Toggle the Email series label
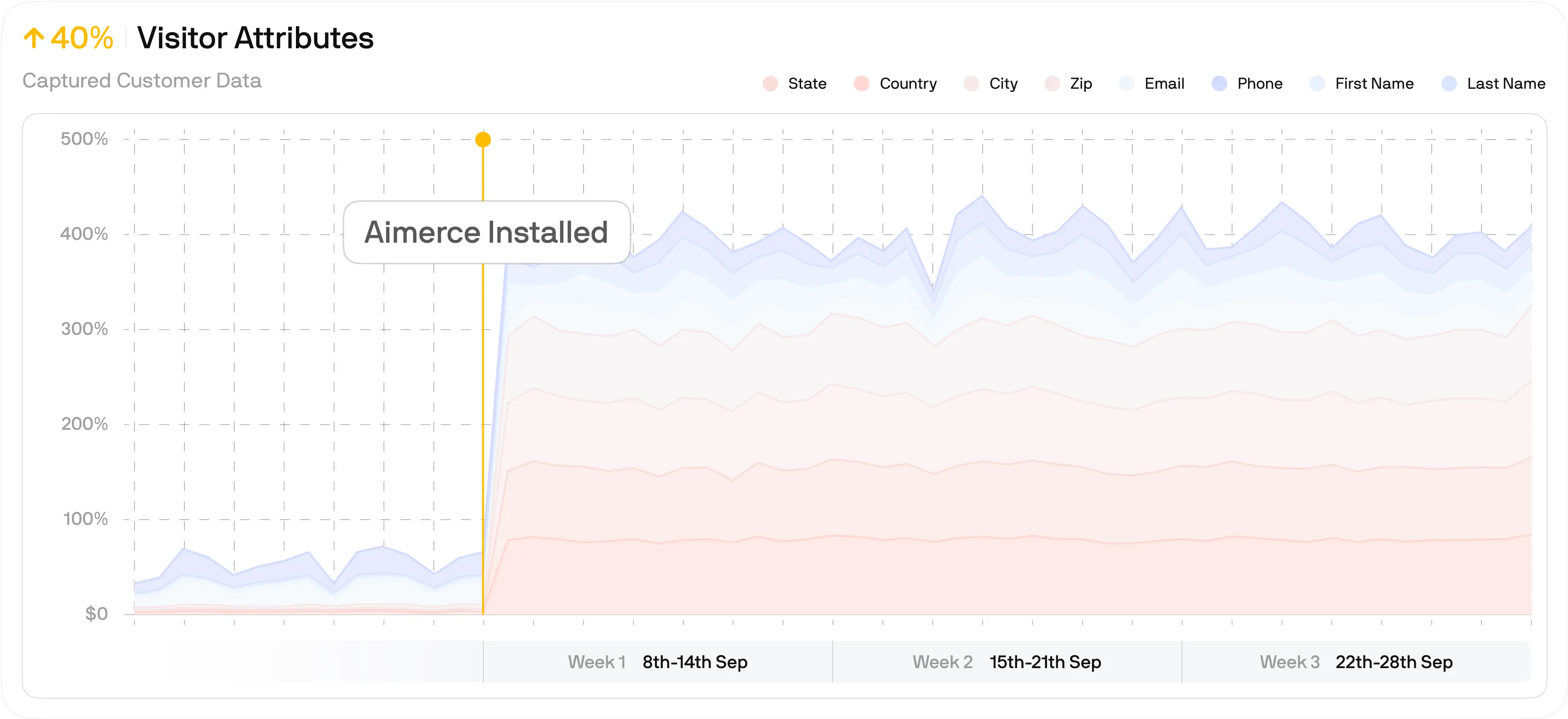1568x719 pixels. (1165, 84)
